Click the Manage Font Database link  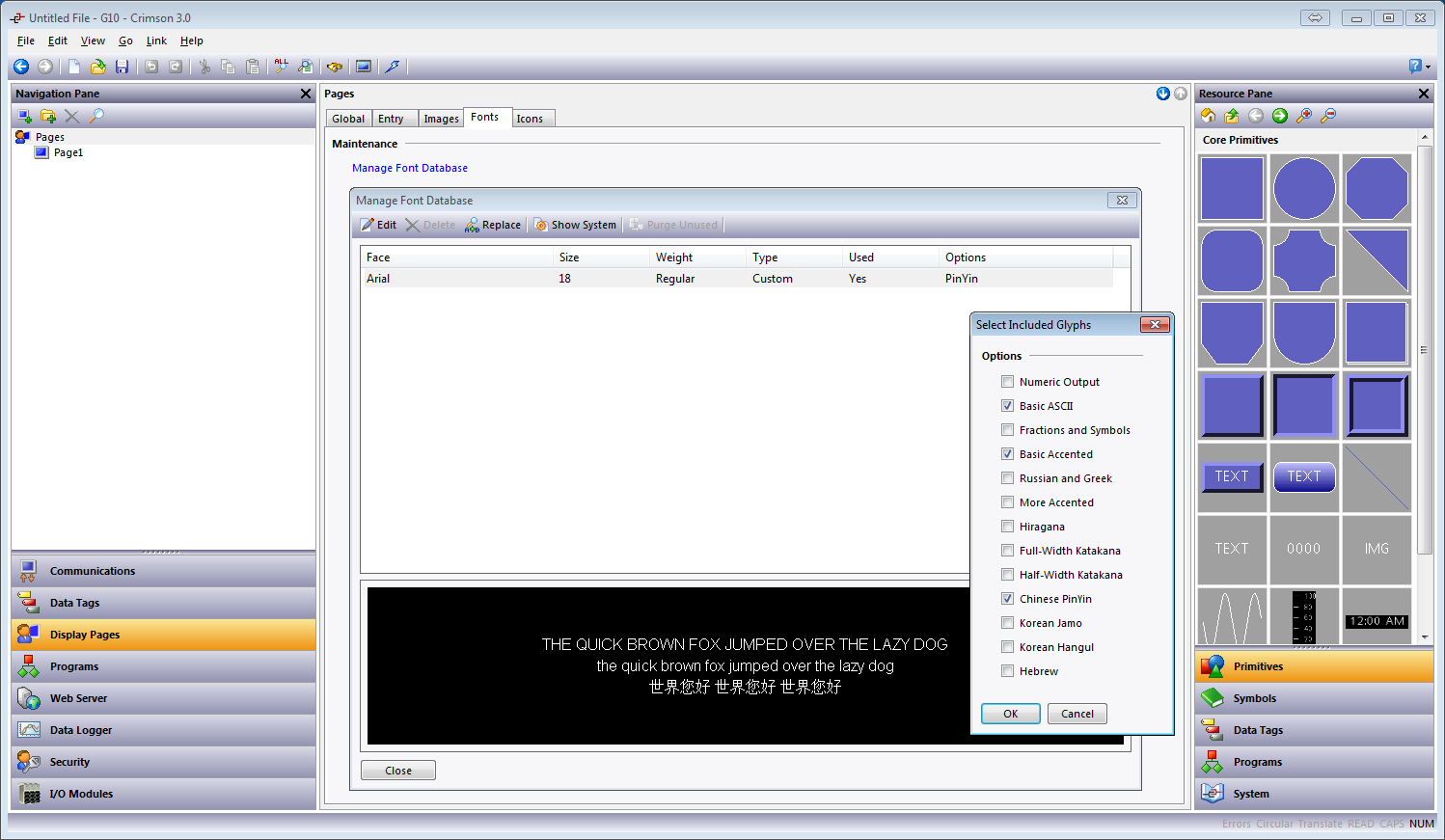(x=410, y=168)
